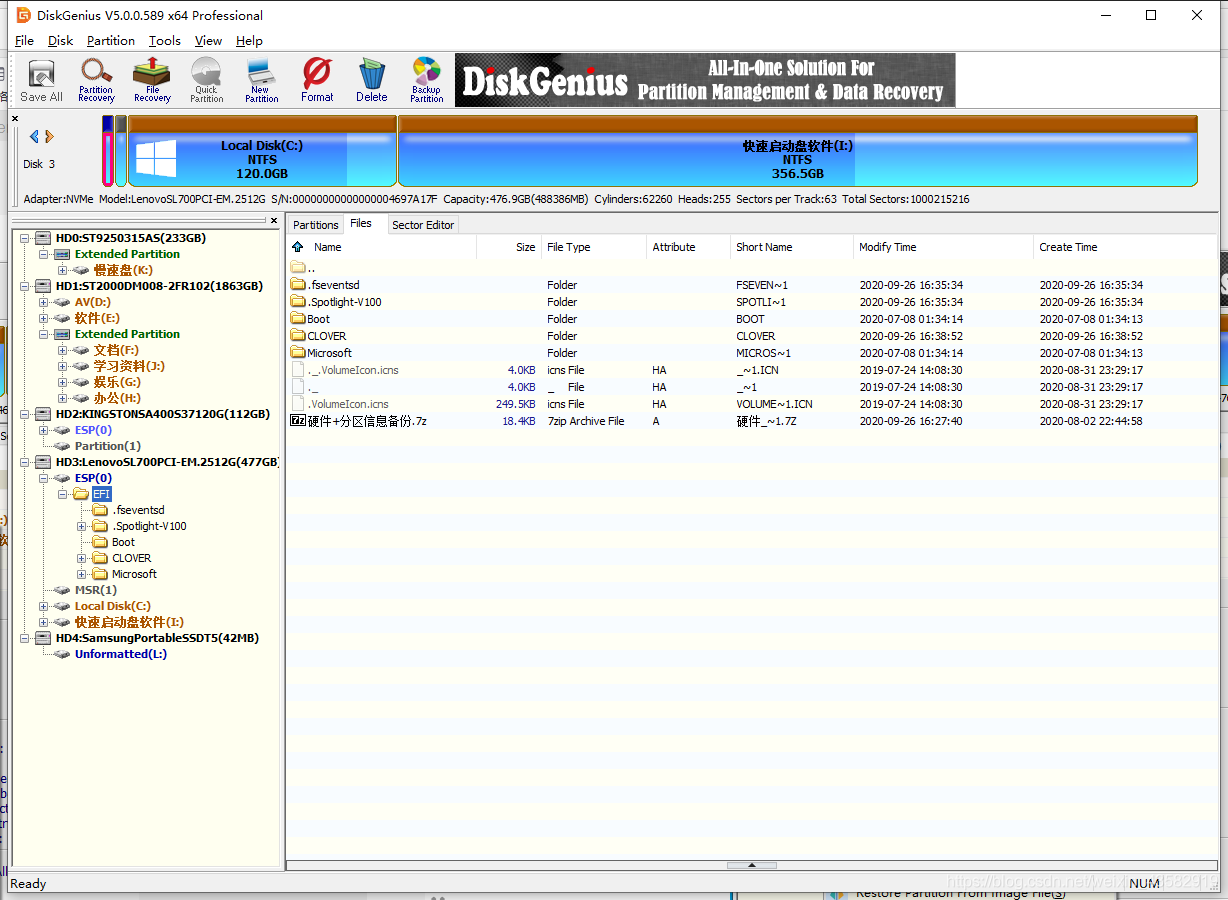Select MSR(1) in the tree
Image resolution: width=1228 pixels, height=900 pixels.
pos(96,590)
